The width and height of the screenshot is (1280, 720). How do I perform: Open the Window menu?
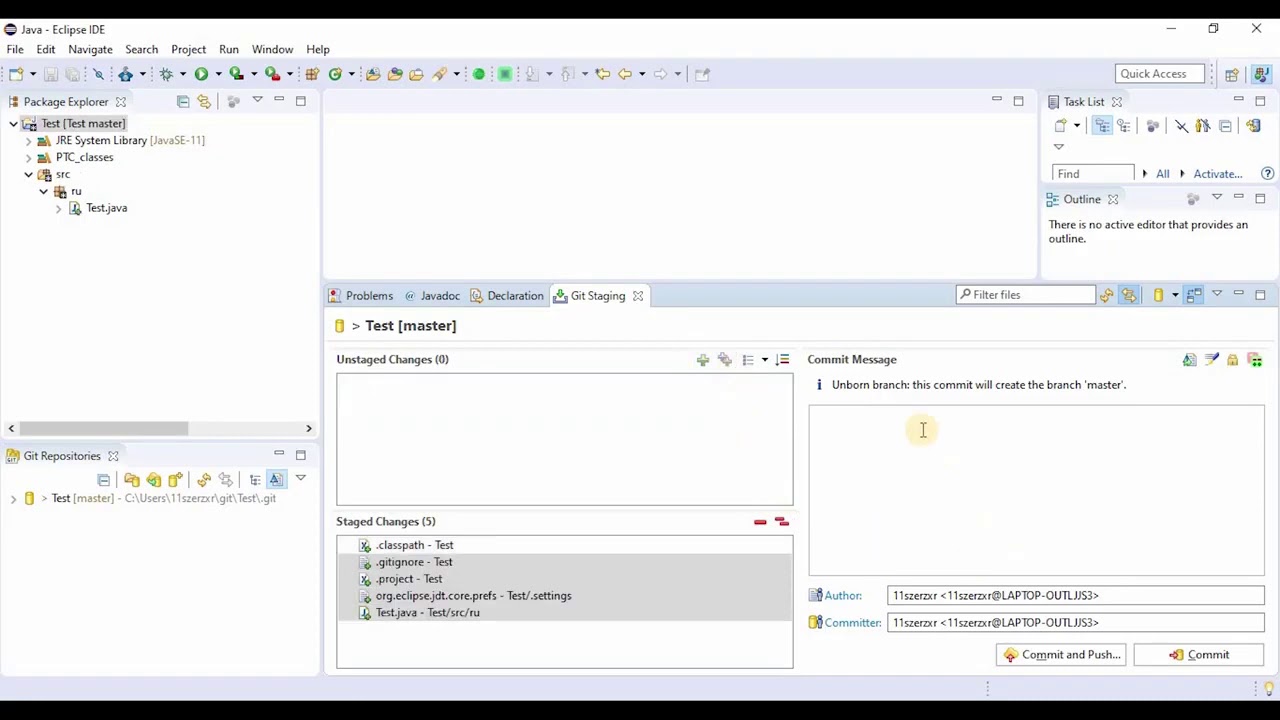pyautogui.click(x=272, y=49)
